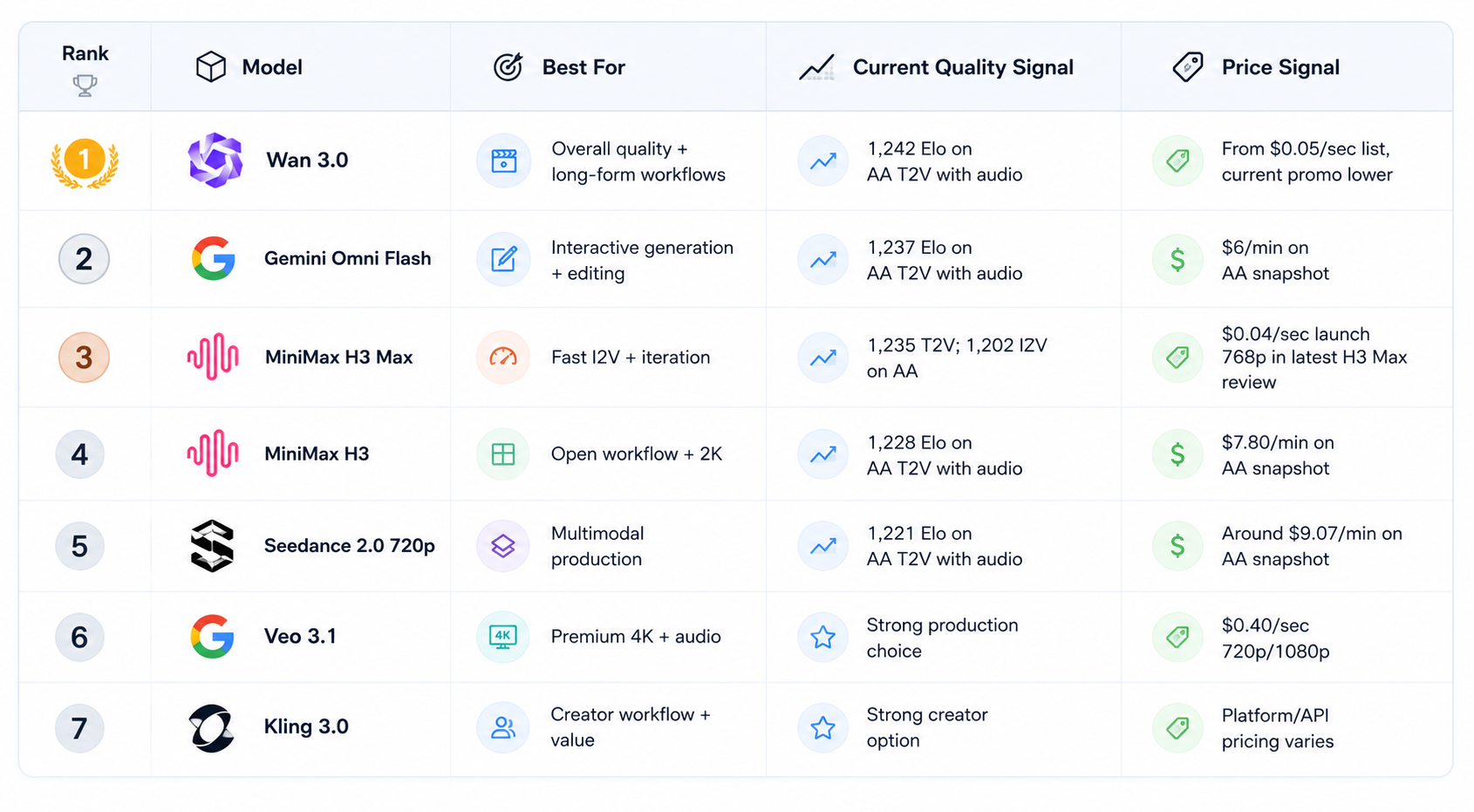The image size is (1474, 812).
Task: Click the Best For column header
Action: point(583,67)
